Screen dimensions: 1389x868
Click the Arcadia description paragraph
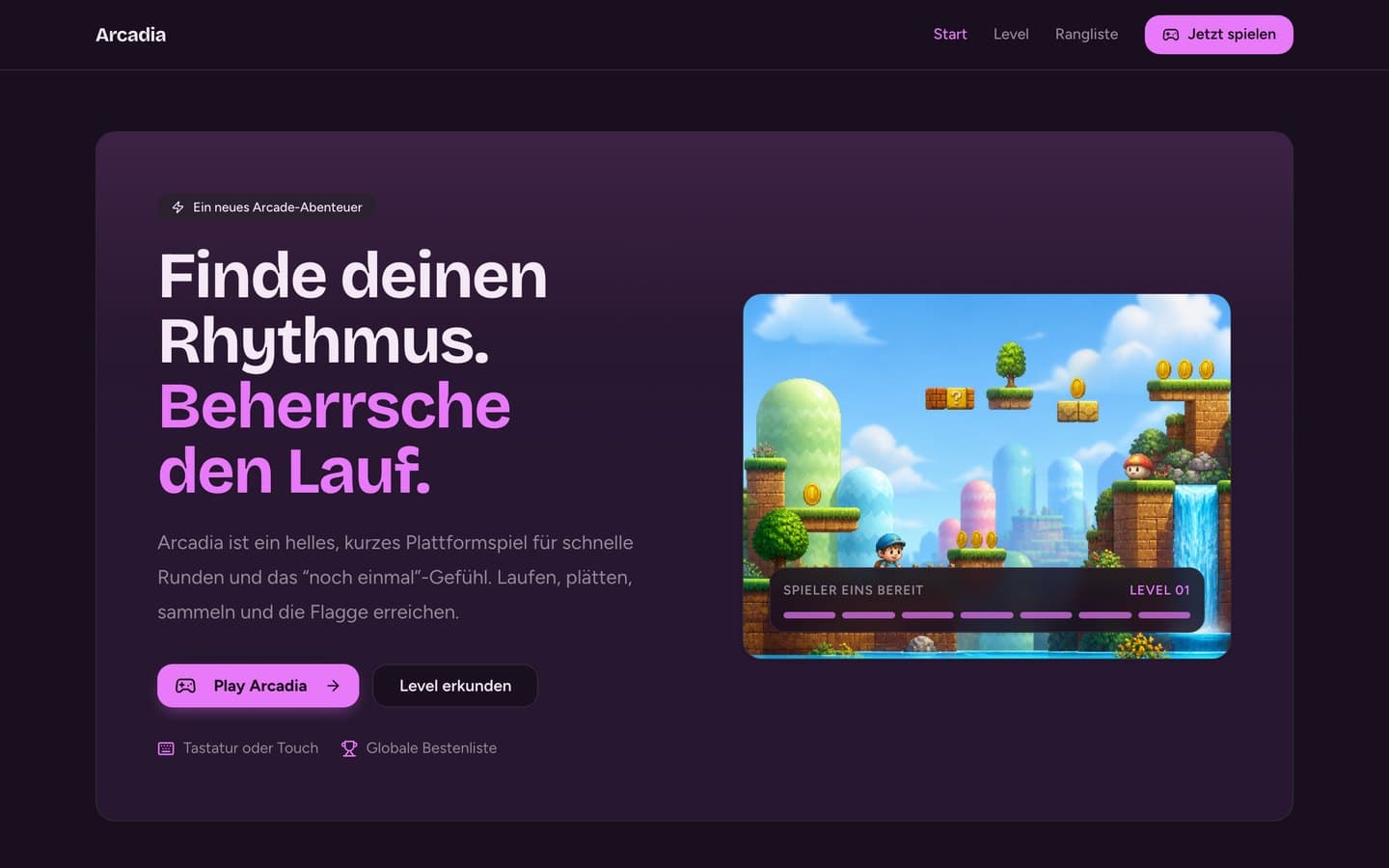pyautogui.click(x=395, y=577)
